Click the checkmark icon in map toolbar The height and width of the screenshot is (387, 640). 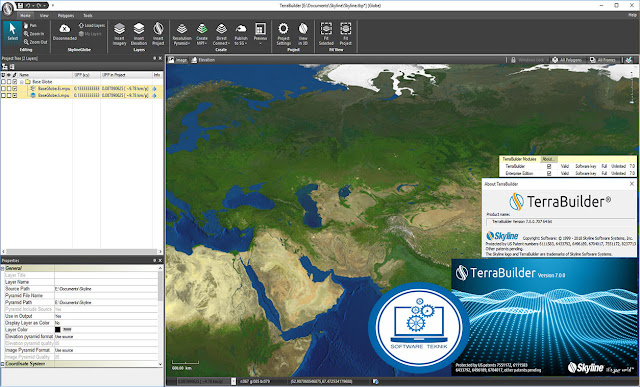click(629, 60)
